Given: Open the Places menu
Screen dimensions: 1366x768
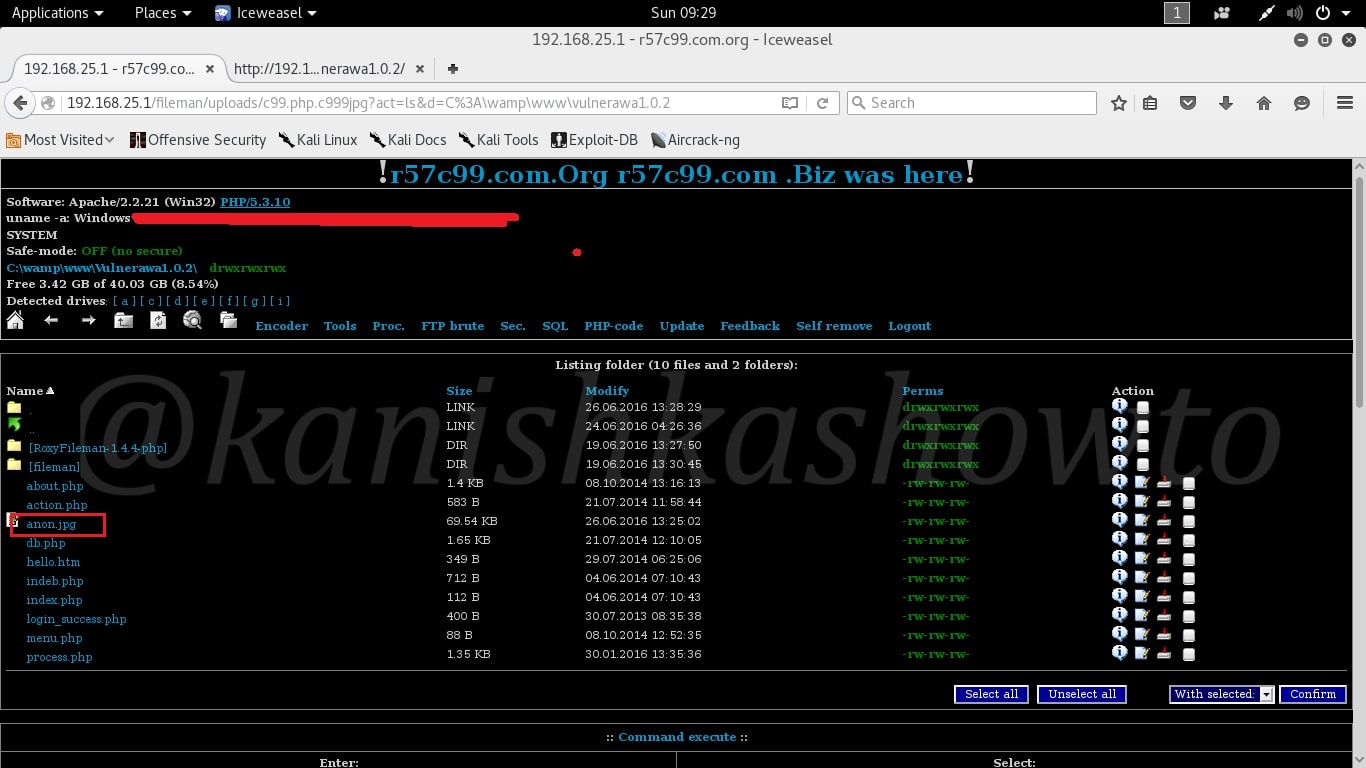Looking at the screenshot, I should 162,13.
